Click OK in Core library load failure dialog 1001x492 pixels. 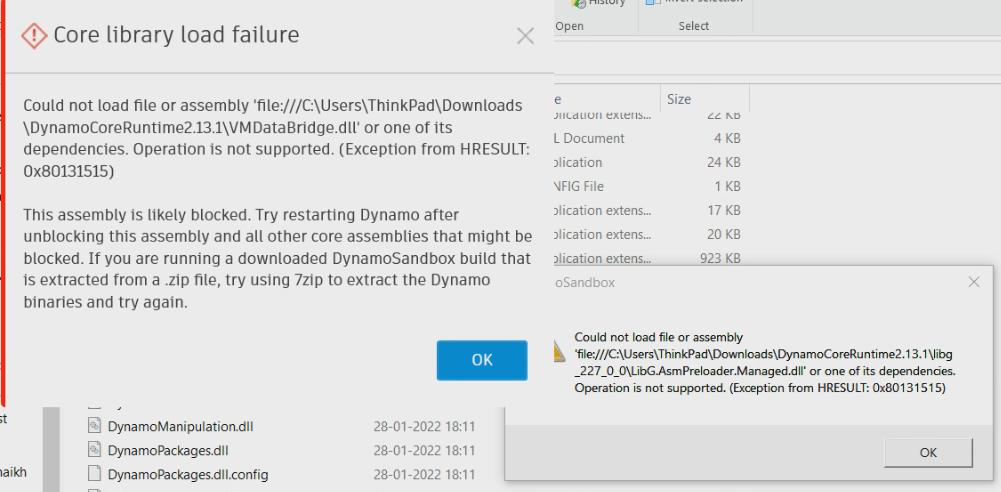(482, 360)
